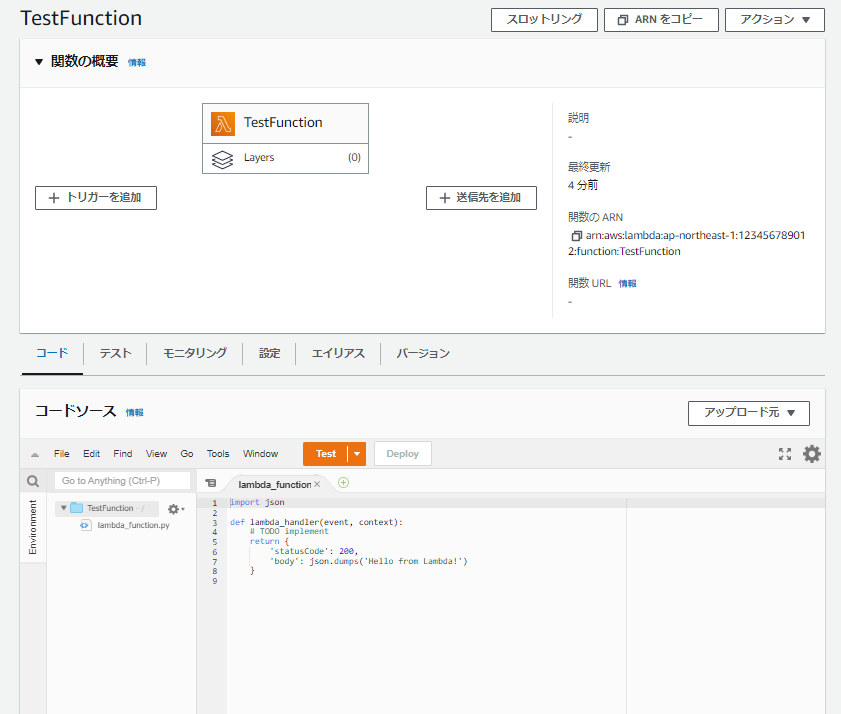Click the 送信先を追加 button
The height and width of the screenshot is (714, 841).
pos(481,198)
